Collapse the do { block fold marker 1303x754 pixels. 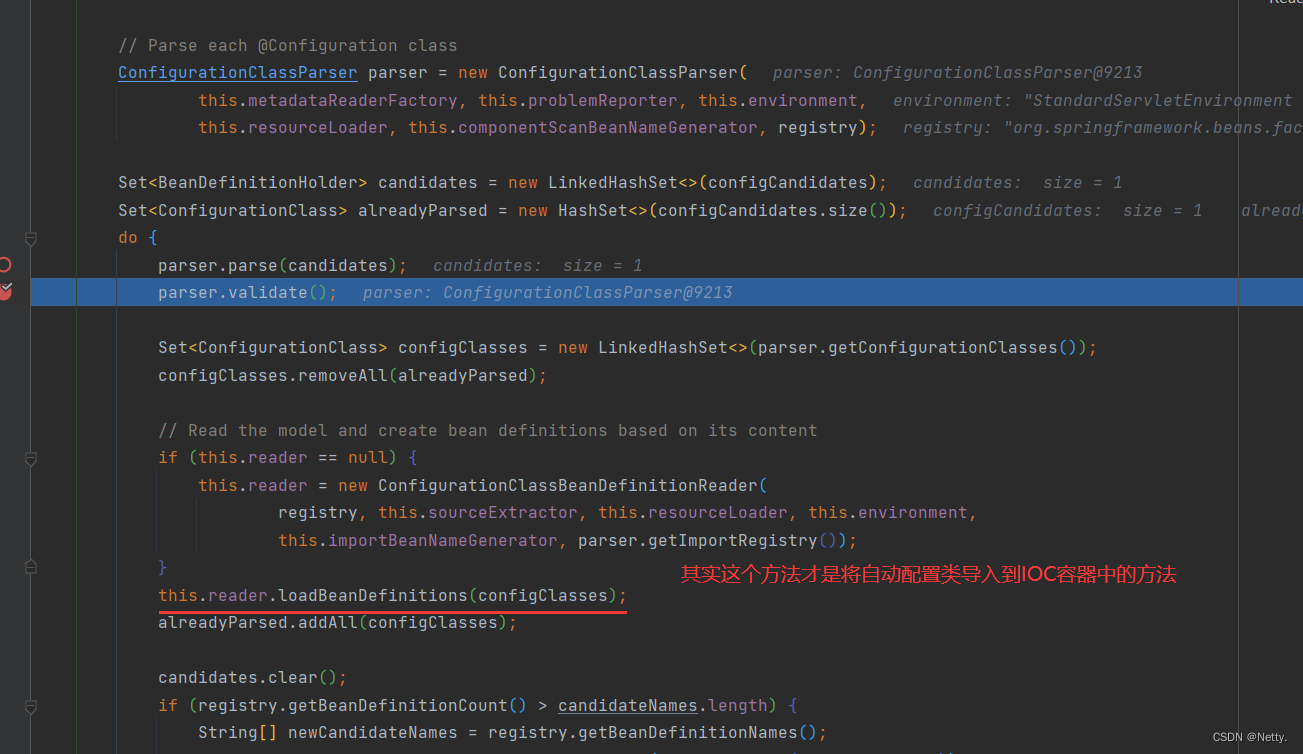[30, 238]
